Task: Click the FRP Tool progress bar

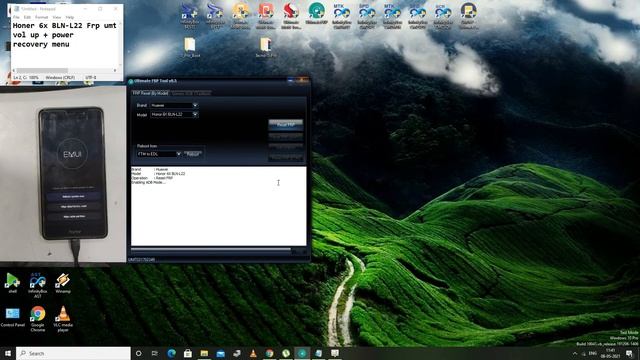Action: [x=211, y=249]
